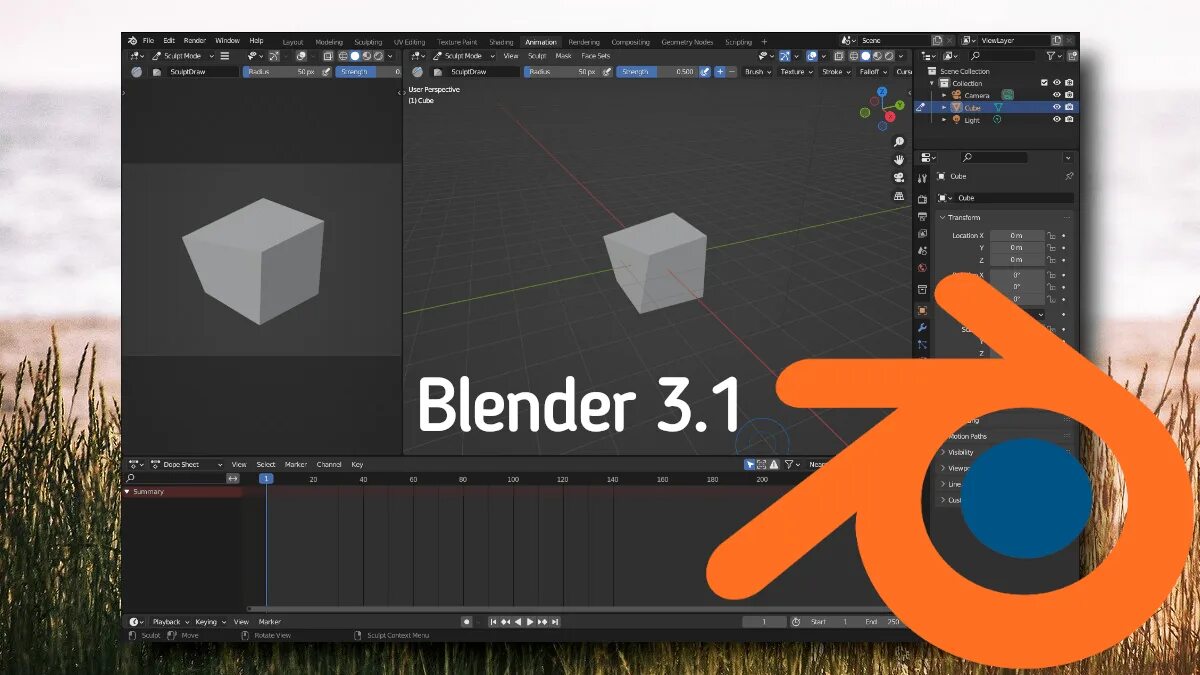Screen dimensions: 1200x675
Task: Collapse the Summary row in the Dope Sheet
Action: [x=127, y=492]
